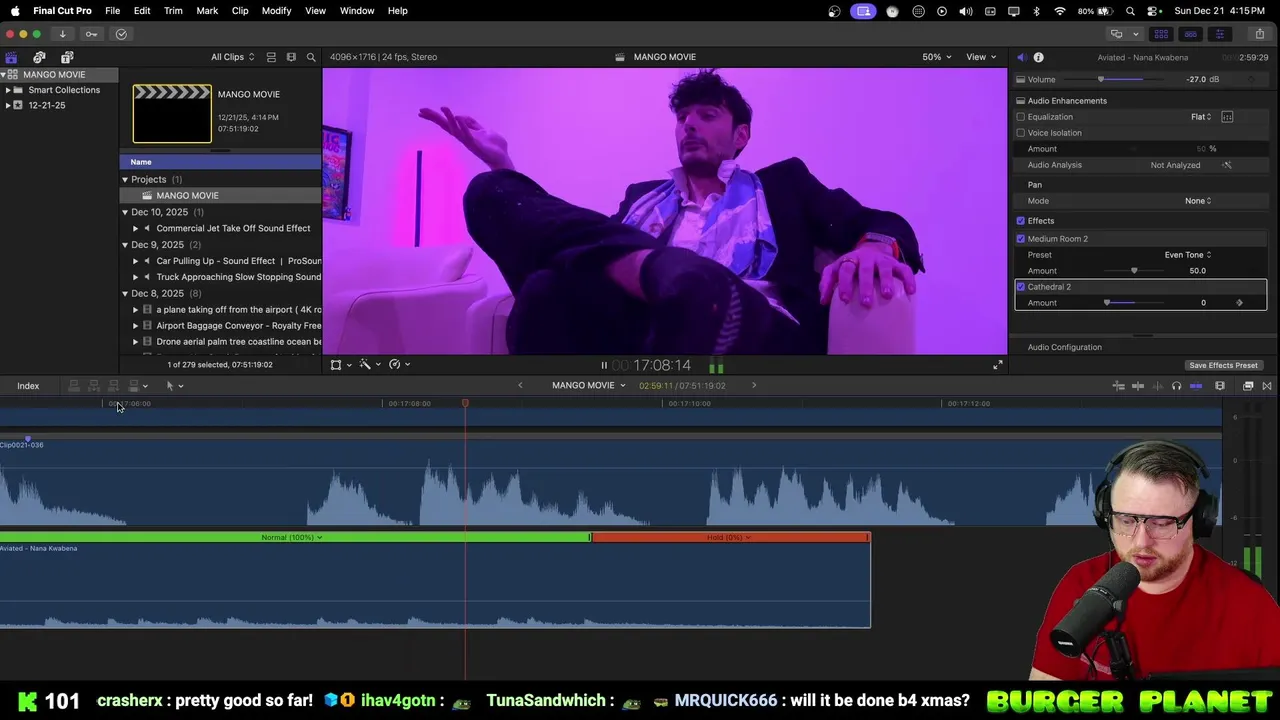Open the clip appearance filmstrip icon
This screenshot has width=1280, height=720.
click(1220, 386)
